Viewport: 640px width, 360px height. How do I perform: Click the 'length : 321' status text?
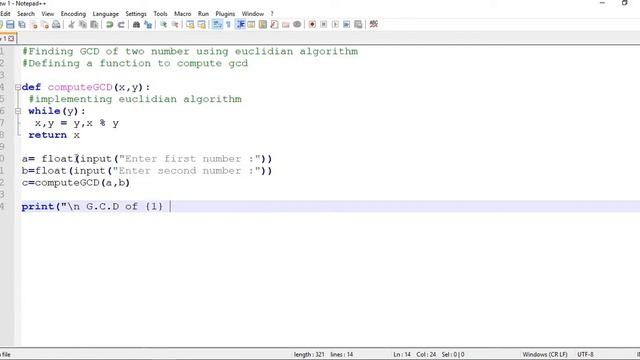click(309, 354)
